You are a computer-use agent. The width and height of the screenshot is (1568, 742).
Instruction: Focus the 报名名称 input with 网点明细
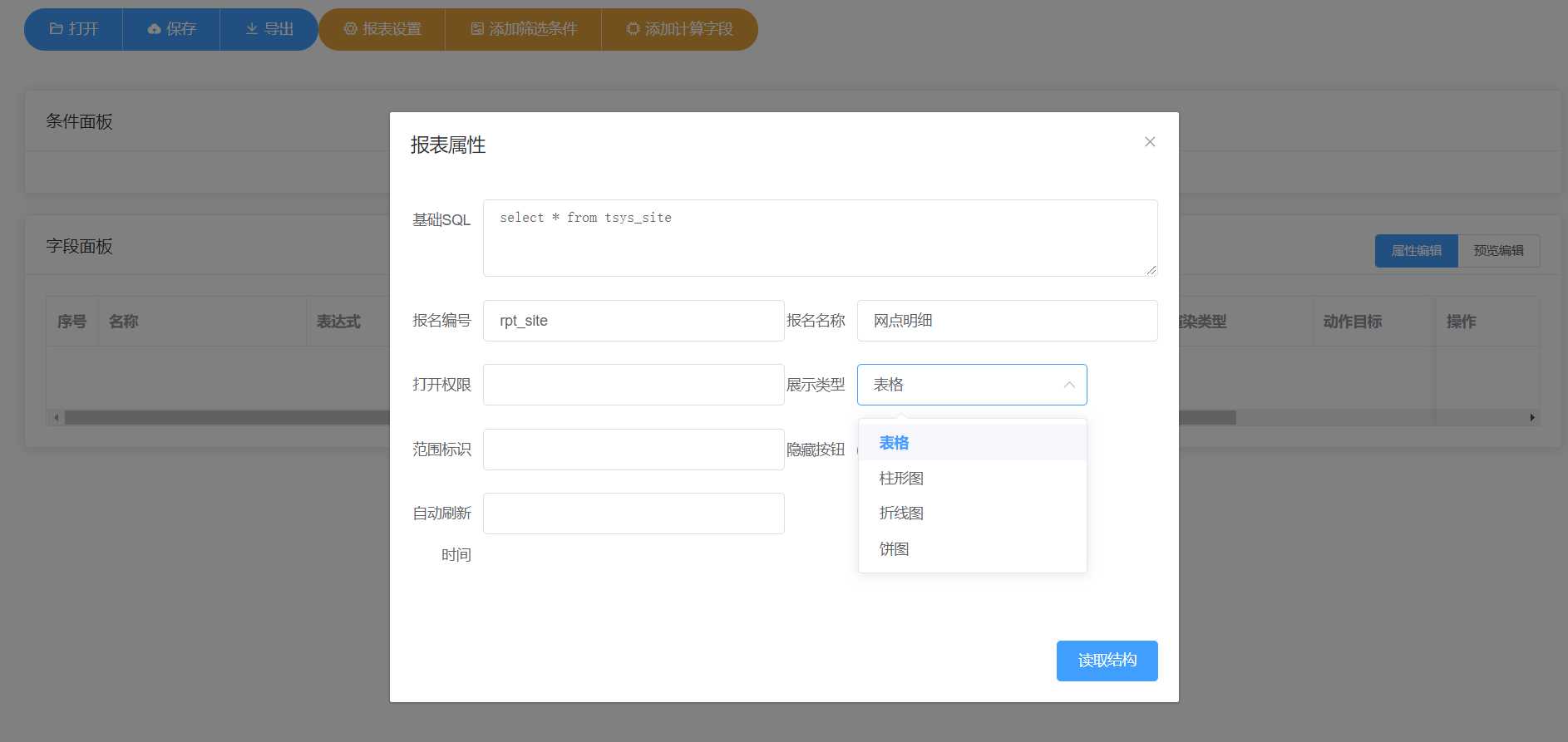[x=1007, y=321]
